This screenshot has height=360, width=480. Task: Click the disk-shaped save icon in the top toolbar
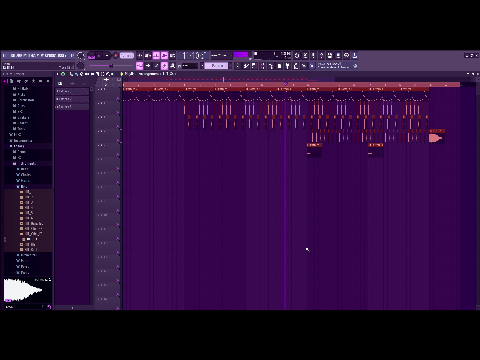[x=330, y=55]
